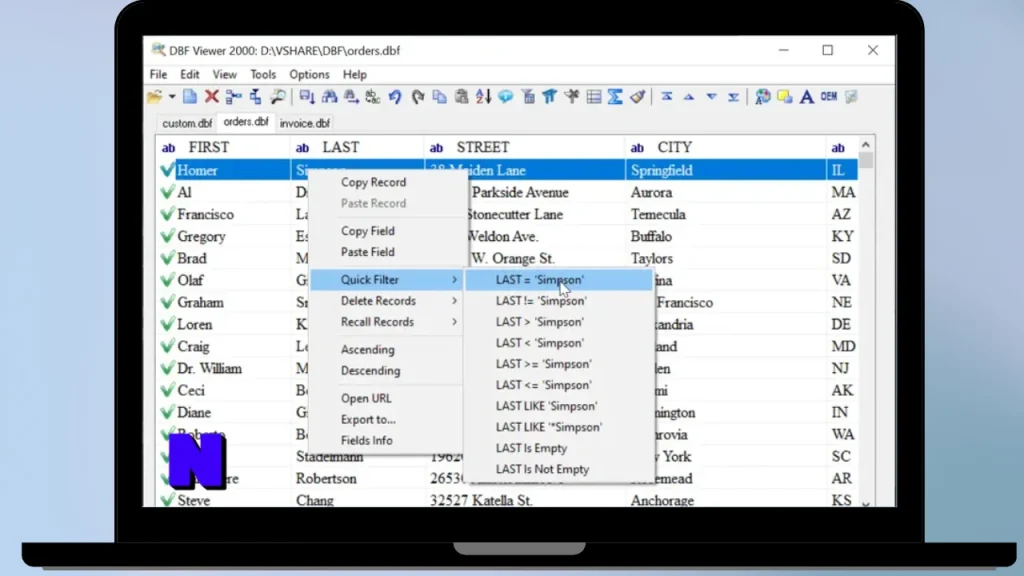This screenshot has height=576, width=1024.
Task: Apply filter LAST LIKE '*Simpson'
Action: tap(559, 427)
